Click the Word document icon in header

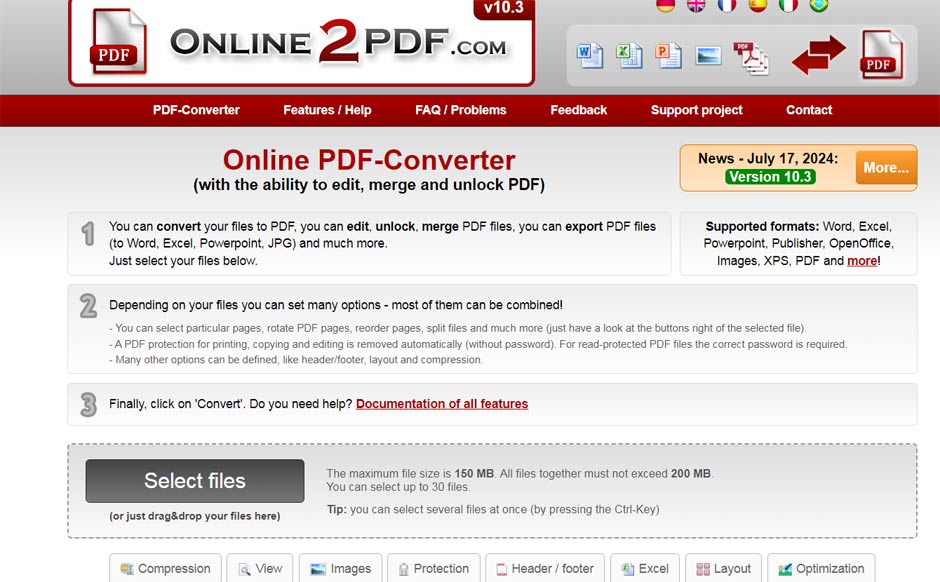click(x=590, y=55)
